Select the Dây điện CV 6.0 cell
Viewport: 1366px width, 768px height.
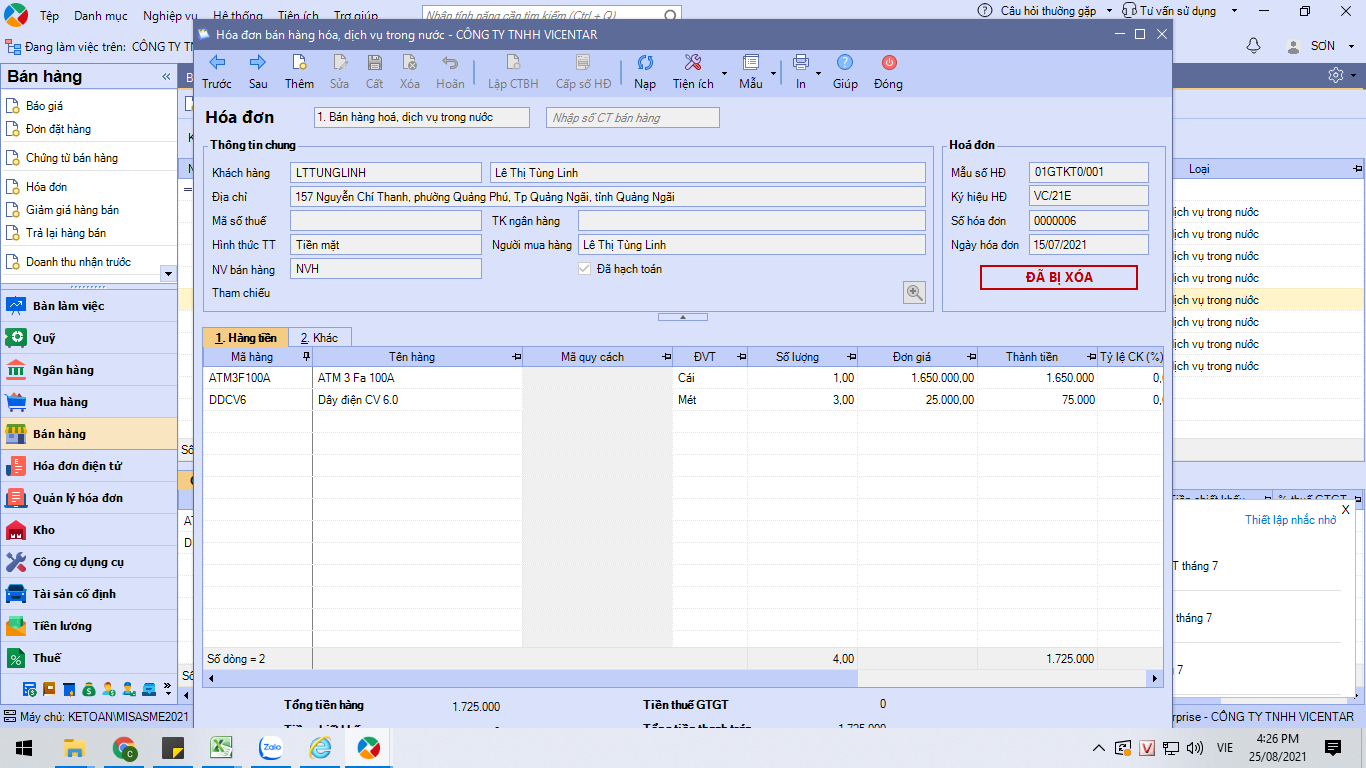(x=417, y=400)
